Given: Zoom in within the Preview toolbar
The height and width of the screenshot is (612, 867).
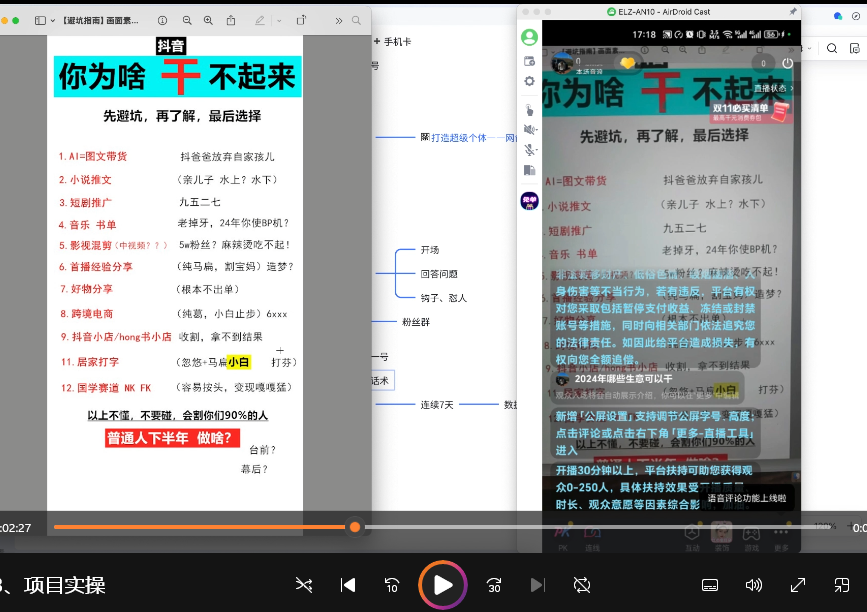Looking at the screenshot, I should tap(208, 20).
